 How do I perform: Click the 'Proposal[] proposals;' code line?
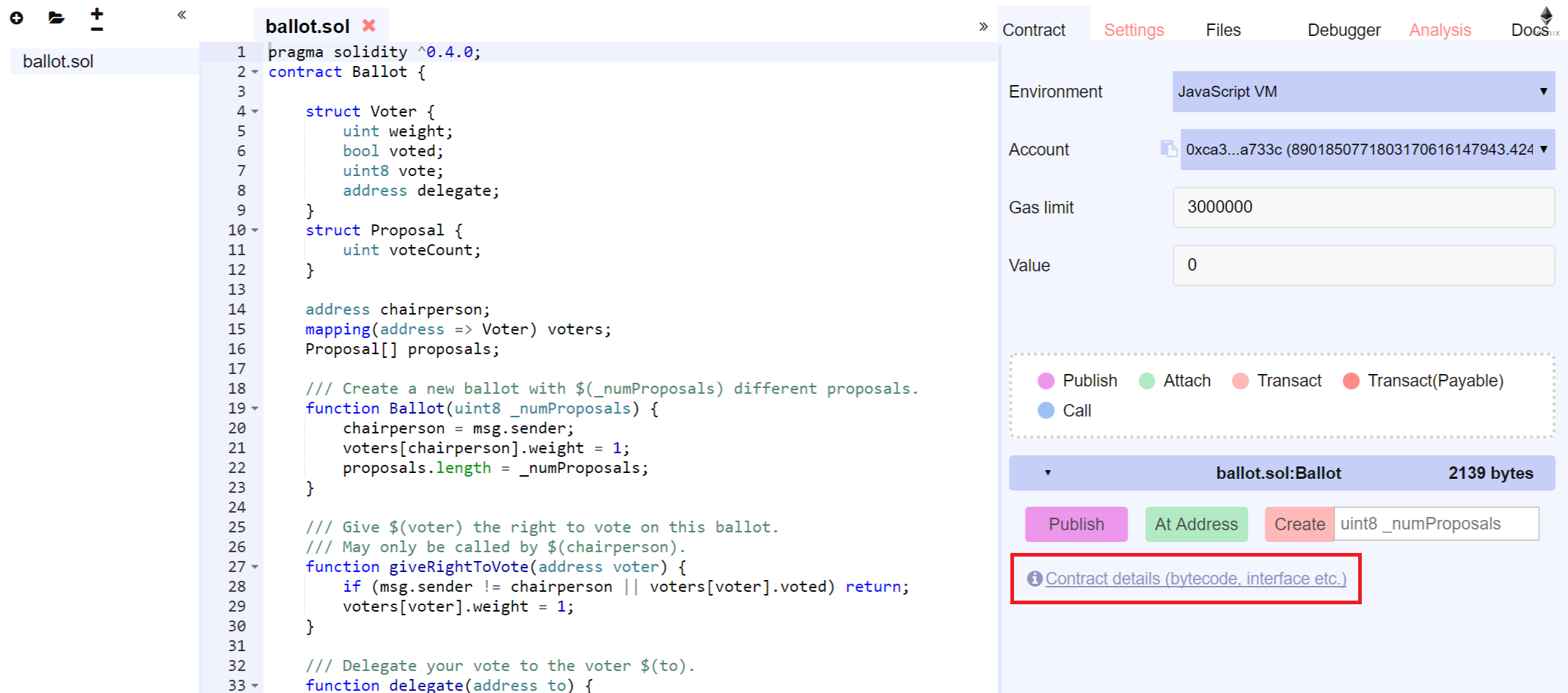402,349
